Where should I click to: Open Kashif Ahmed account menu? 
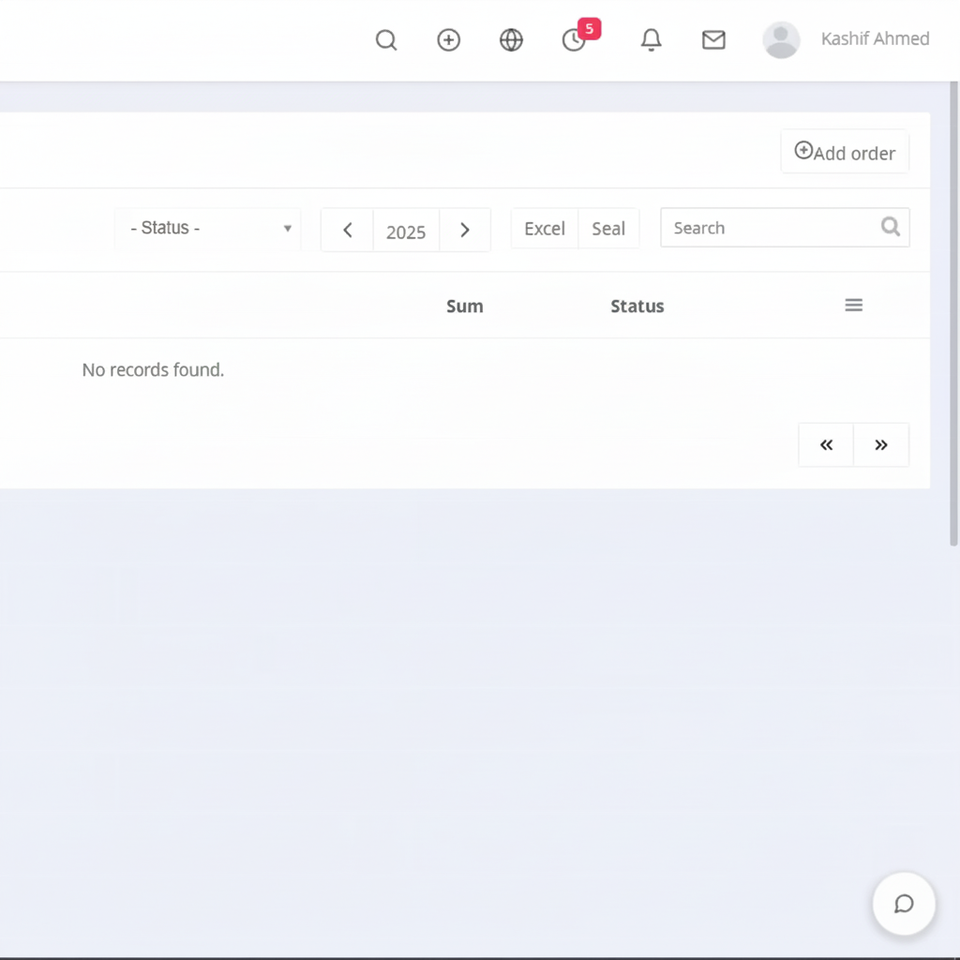coord(875,39)
